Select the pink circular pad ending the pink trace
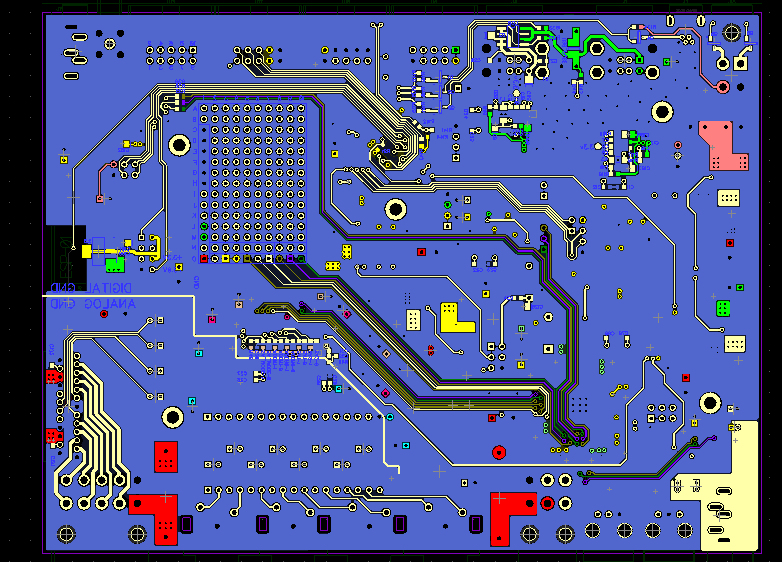The height and width of the screenshot is (562, 782). click(723, 87)
